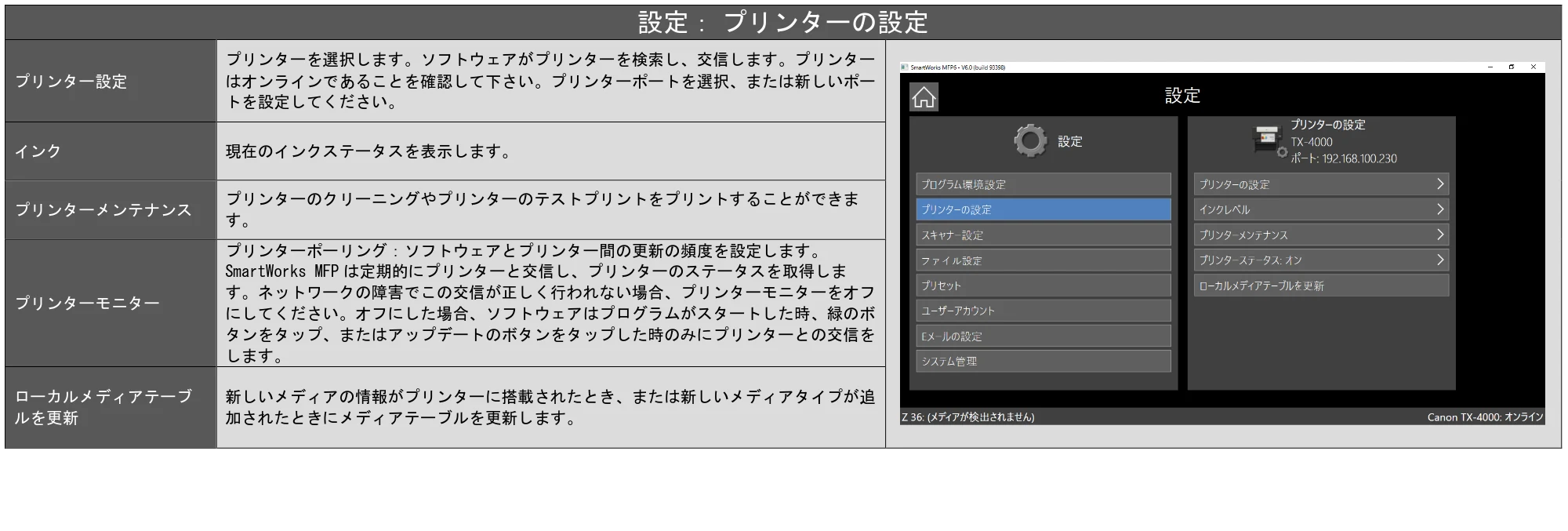Screen dimensions: 1568x531
Task: Click the インク table row header
Action: point(111,151)
